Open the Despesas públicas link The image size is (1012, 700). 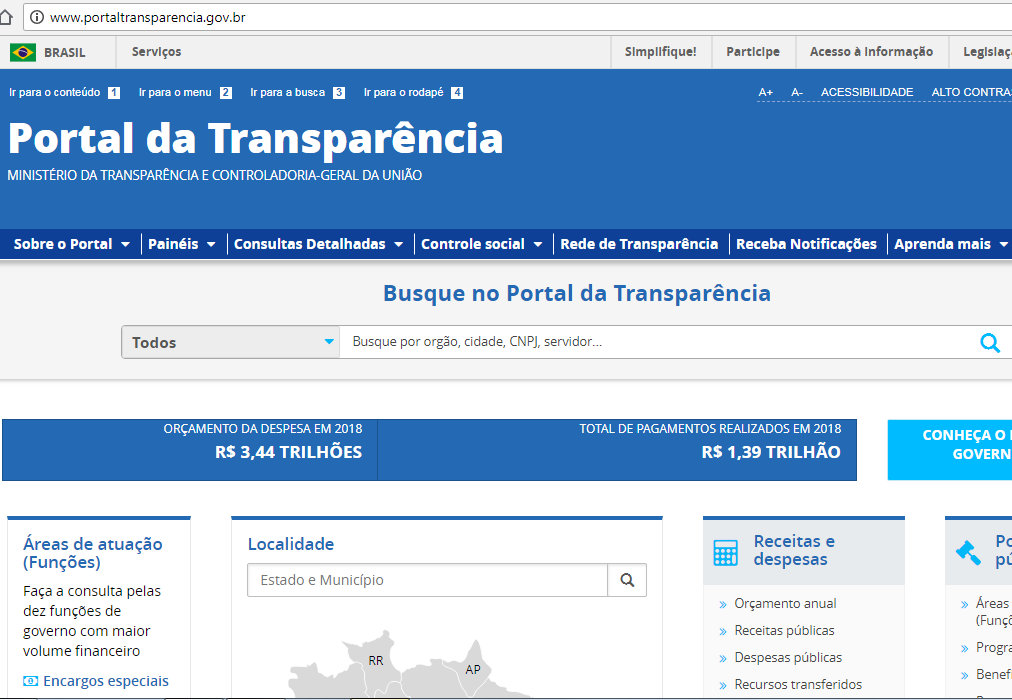pyautogui.click(x=788, y=658)
